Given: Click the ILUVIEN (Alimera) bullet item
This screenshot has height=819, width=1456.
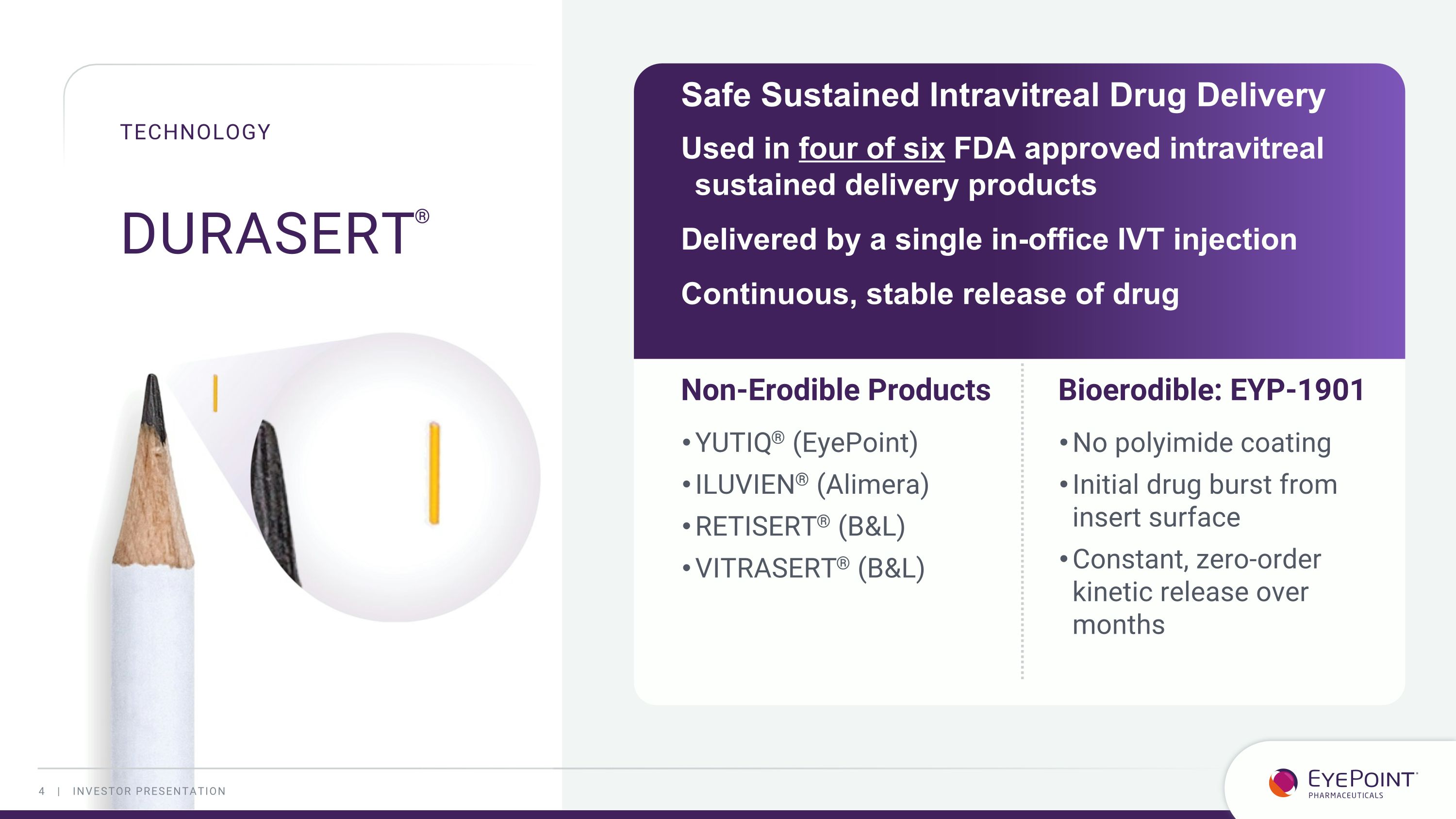Looking at the screenshot, I should click(x=806, y=485).
